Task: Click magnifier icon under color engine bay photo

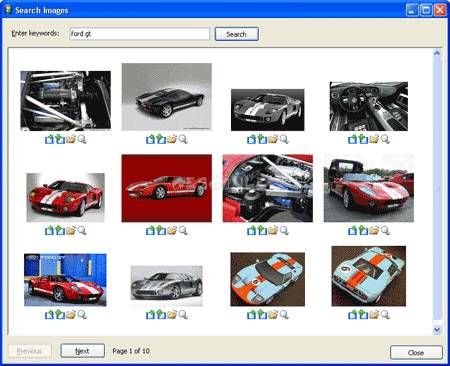Action: (284, 231)
